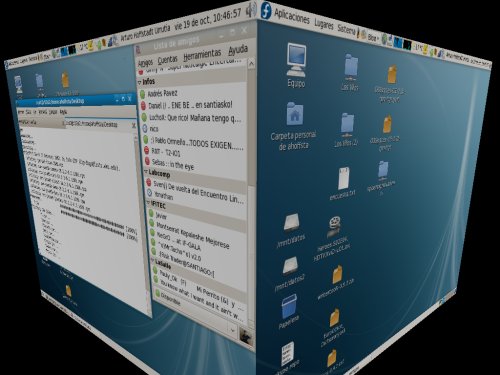Screen dimensions: 500x375
Task: Click the Fedora logo in top panel
Action: (x=266, y=10)
